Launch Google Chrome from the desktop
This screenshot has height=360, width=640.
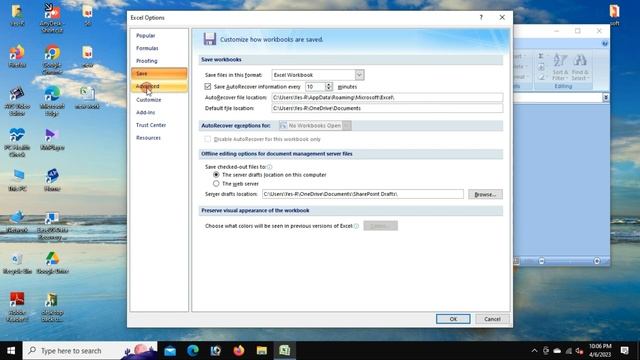pos(52,60)
